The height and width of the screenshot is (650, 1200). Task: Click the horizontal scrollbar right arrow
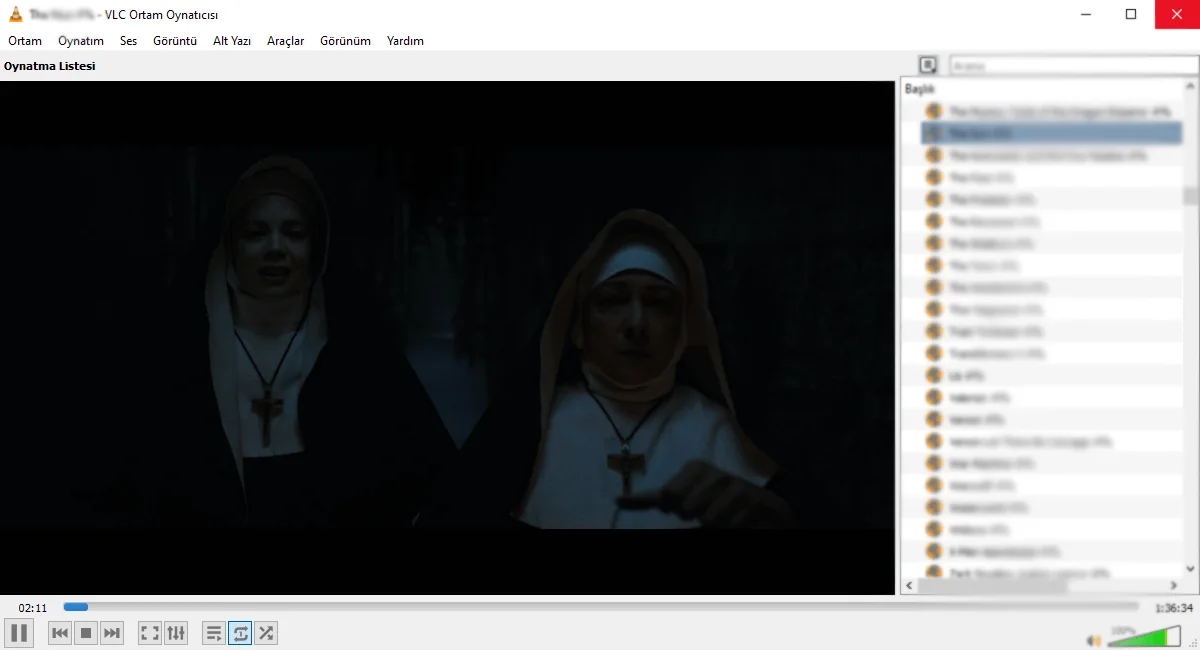1174,585
